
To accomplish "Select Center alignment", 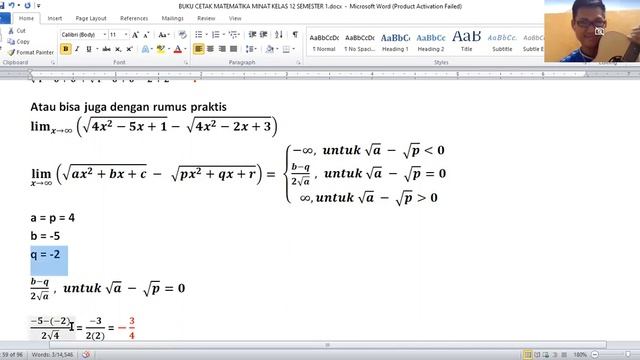I will coord(210,49).
